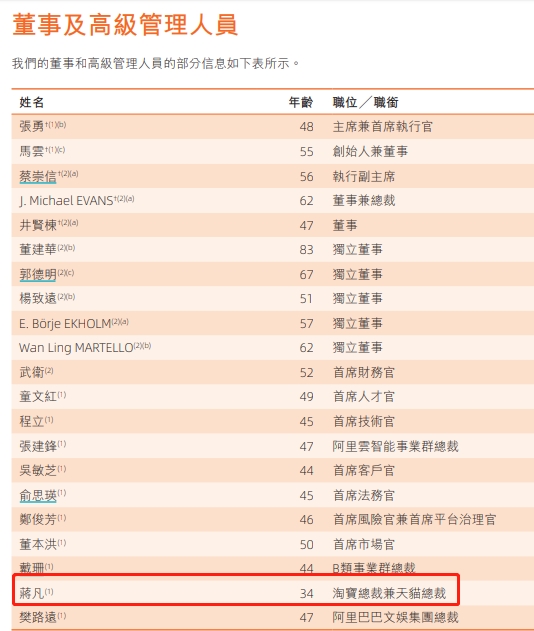534x631 pixels.
Task: Click the introductory sentence below heading
Action: pyautogui.click(x=155, y=63)
